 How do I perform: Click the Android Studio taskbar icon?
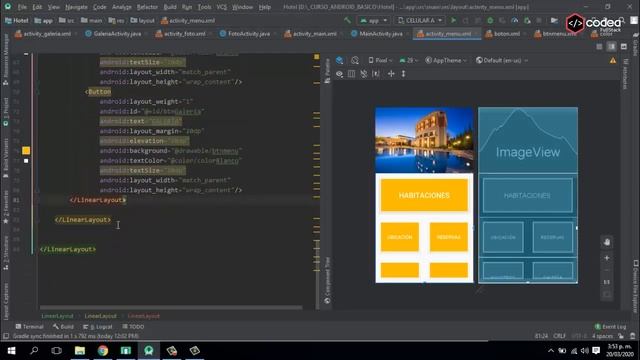(x=149, y=351)
